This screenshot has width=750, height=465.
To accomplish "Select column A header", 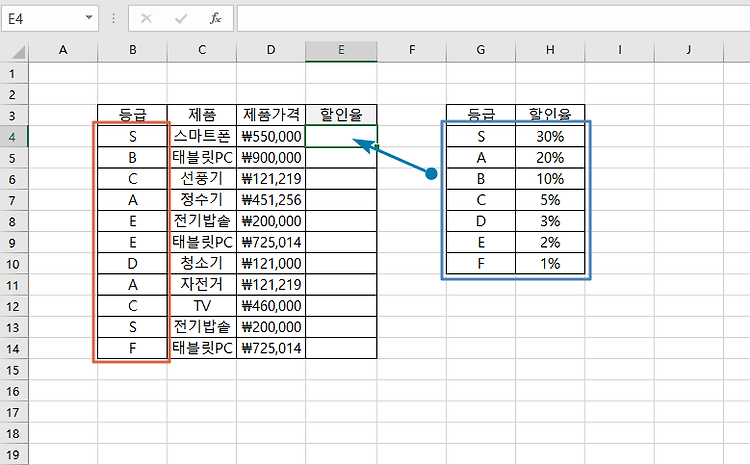I will pyautogui.click(x=63, y=50).
